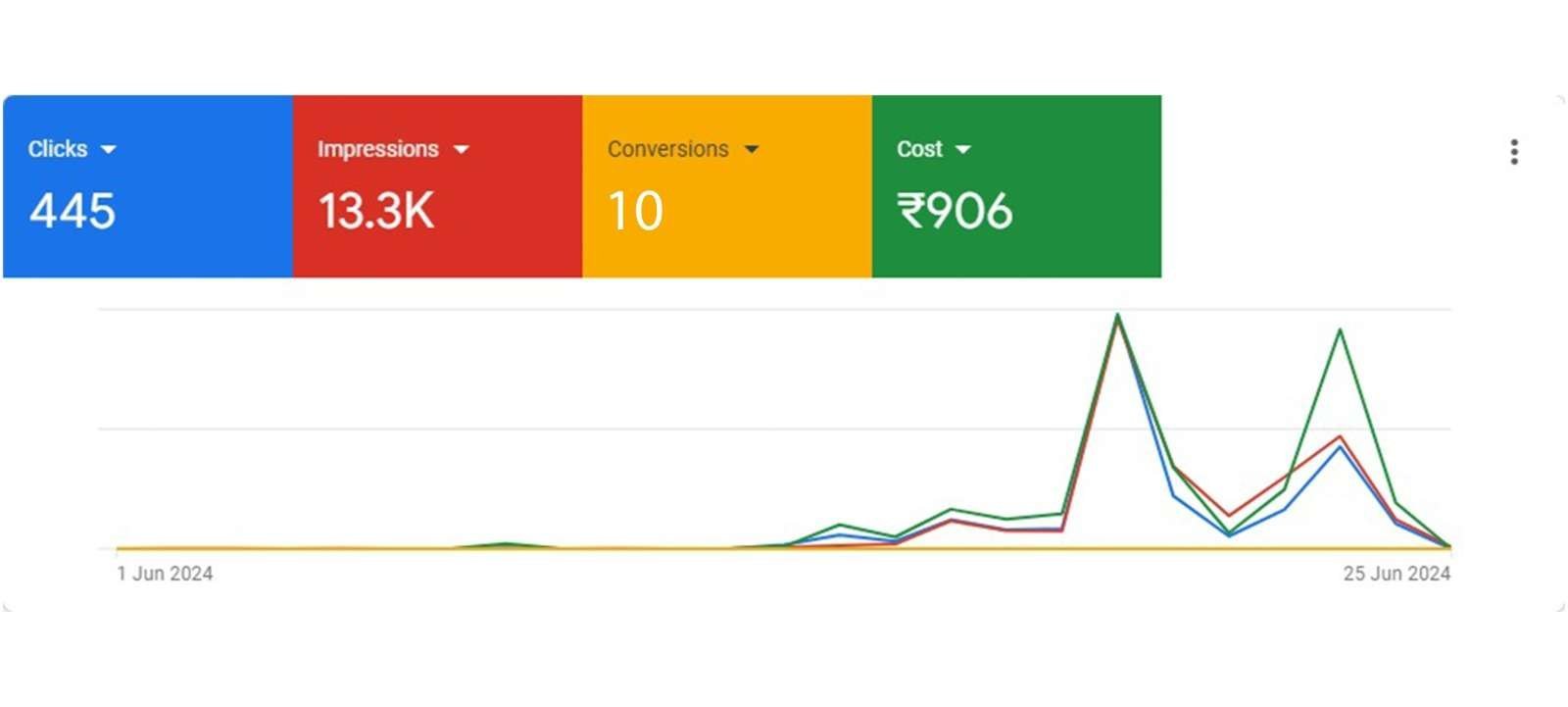The width and height of the screenshot is (1568, 707).
Task: Expand the Cost metric dropdown arrow
Action: click(963, 150)
